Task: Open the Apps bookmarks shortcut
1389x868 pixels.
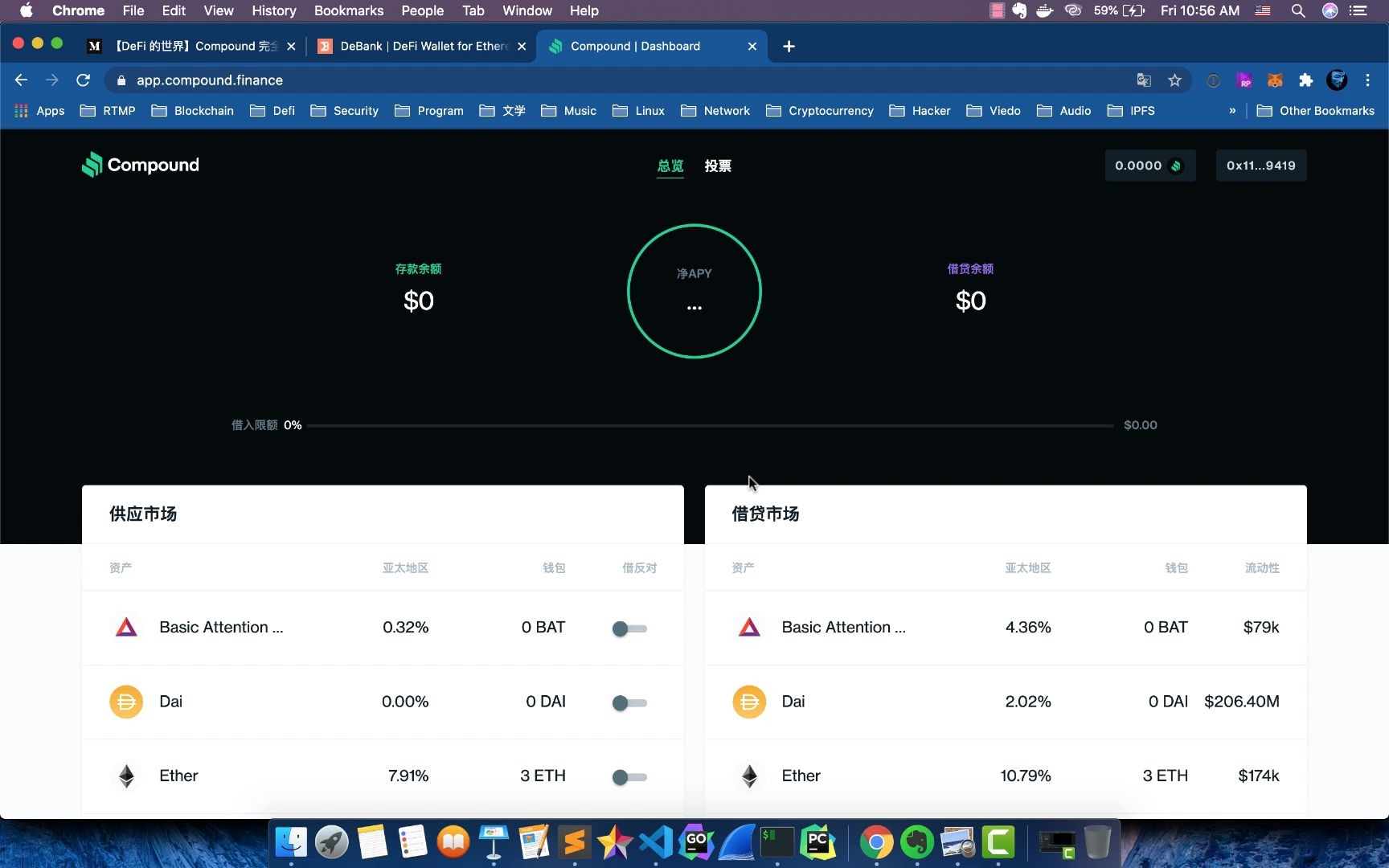Action: [x=39, y=111]
